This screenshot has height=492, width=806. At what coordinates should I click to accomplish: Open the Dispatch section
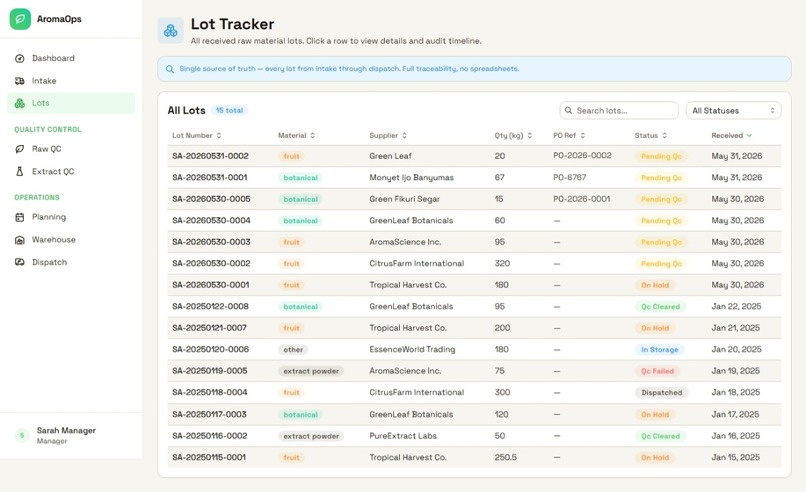(71, 262)
